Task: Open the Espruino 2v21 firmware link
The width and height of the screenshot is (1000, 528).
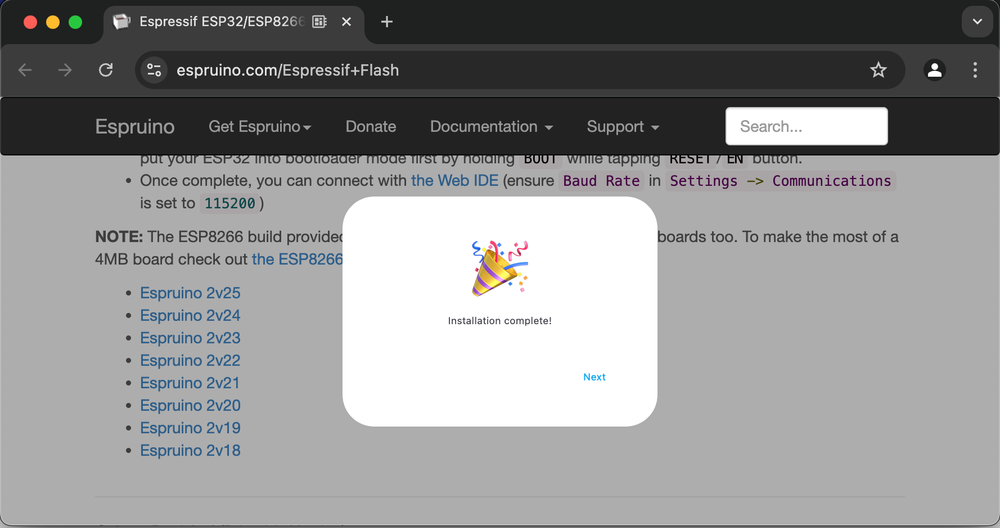Action: (190, 383)
